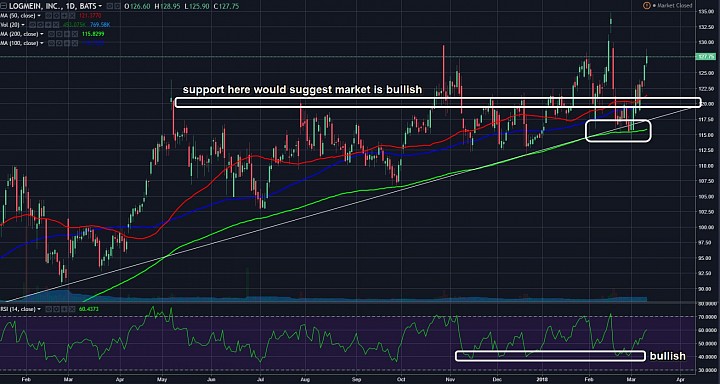Remove MA (50, close) with its X icon

72,16
